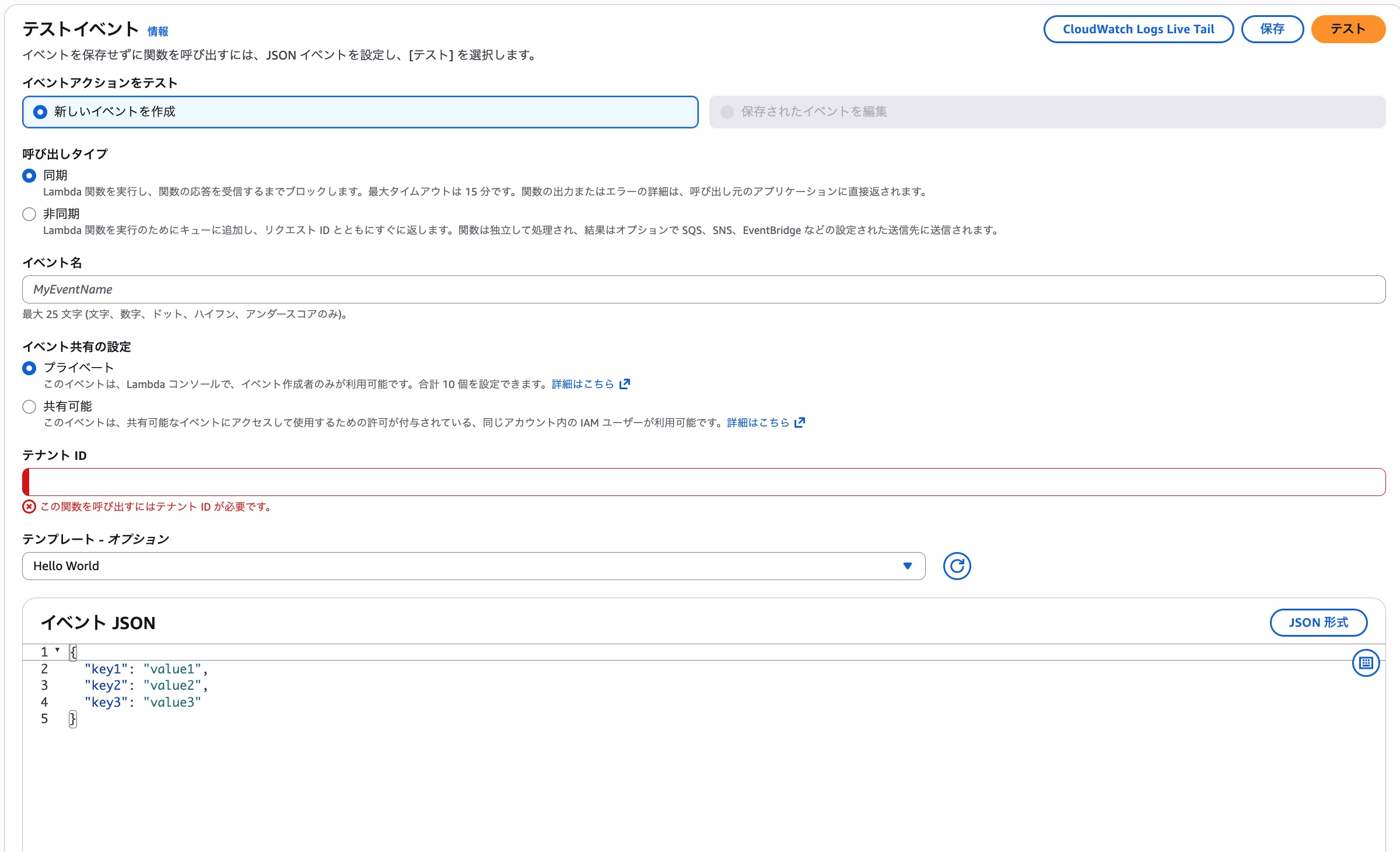The image size is (1400, 852).
Task: Click the 保存 button
Action: pyautogui.click(x=1272, y=29)
